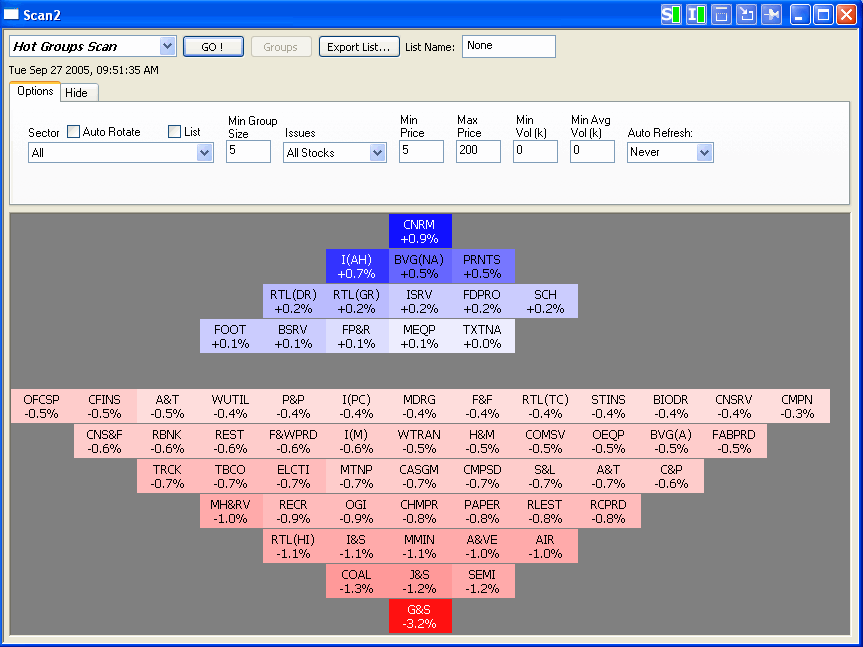
Task: Click the green S indicator icon in title bar
Action: tap(671, 14)
